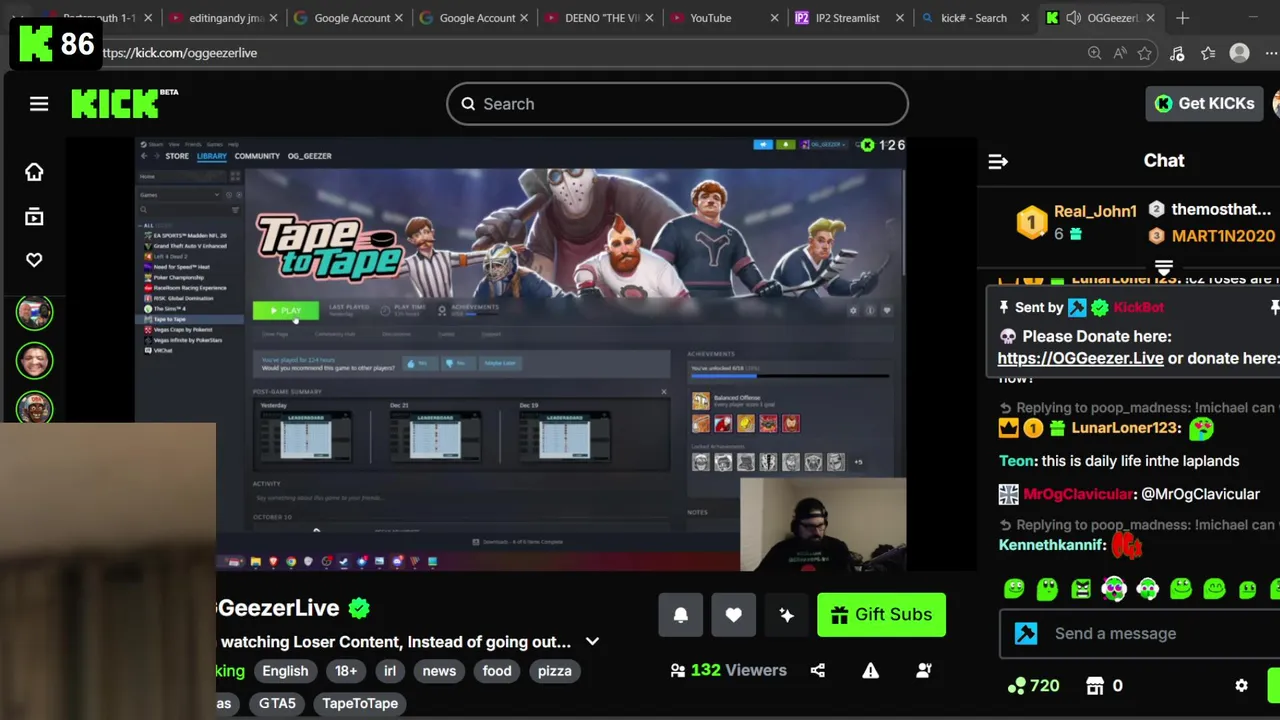Open Real_John1 profile in gifter leaderboard
The width and height of the screenshot is (1280, 720).
click(1094, 211)
